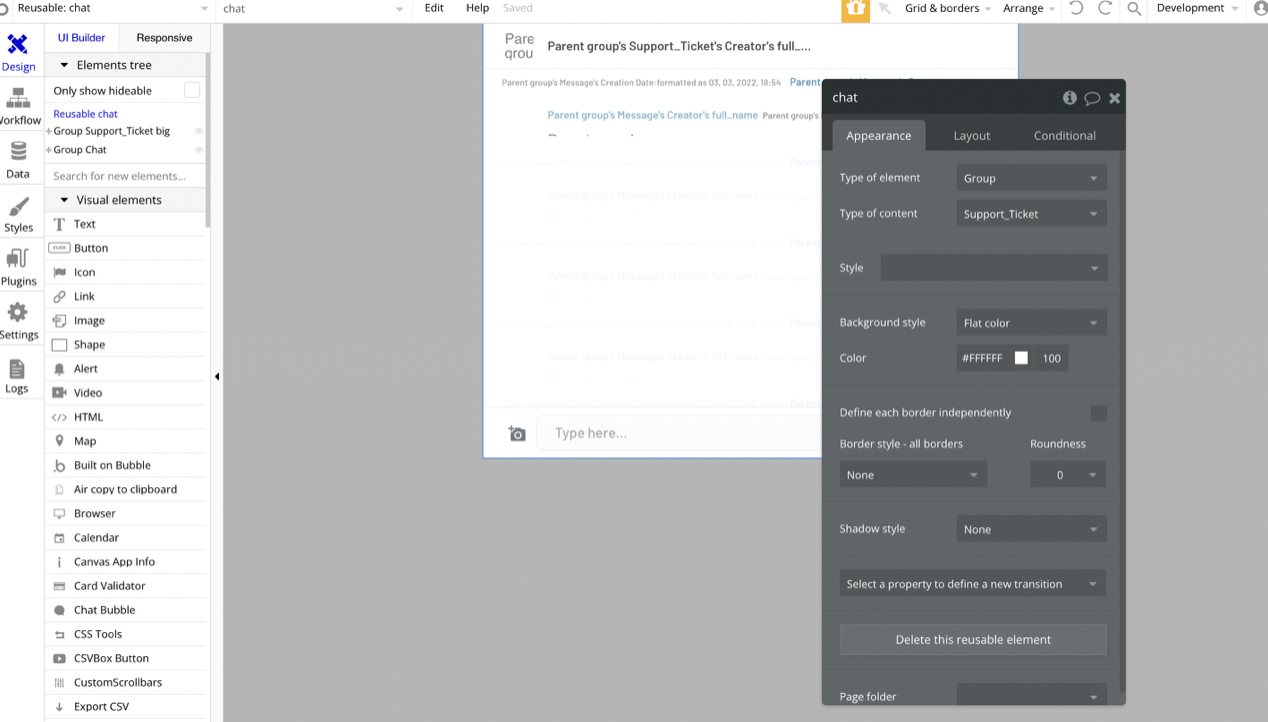
Task: Click the white color swatch
Action: pyautogui.click(x=1021, y=358)
